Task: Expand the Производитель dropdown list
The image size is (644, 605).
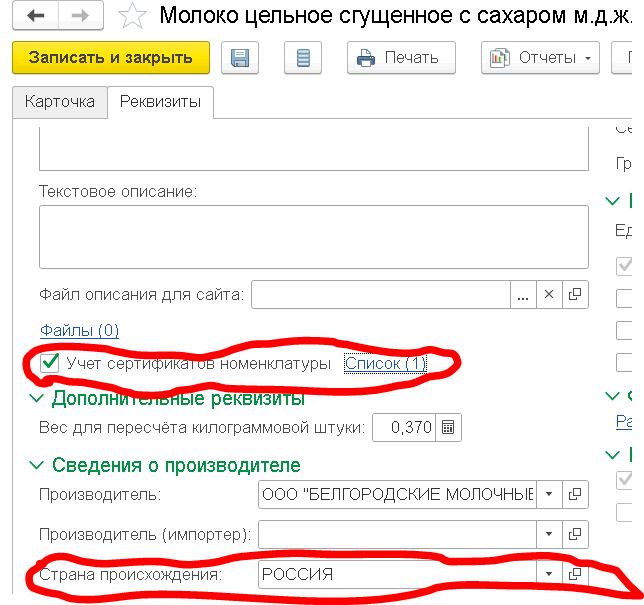Action: (549, 494)
